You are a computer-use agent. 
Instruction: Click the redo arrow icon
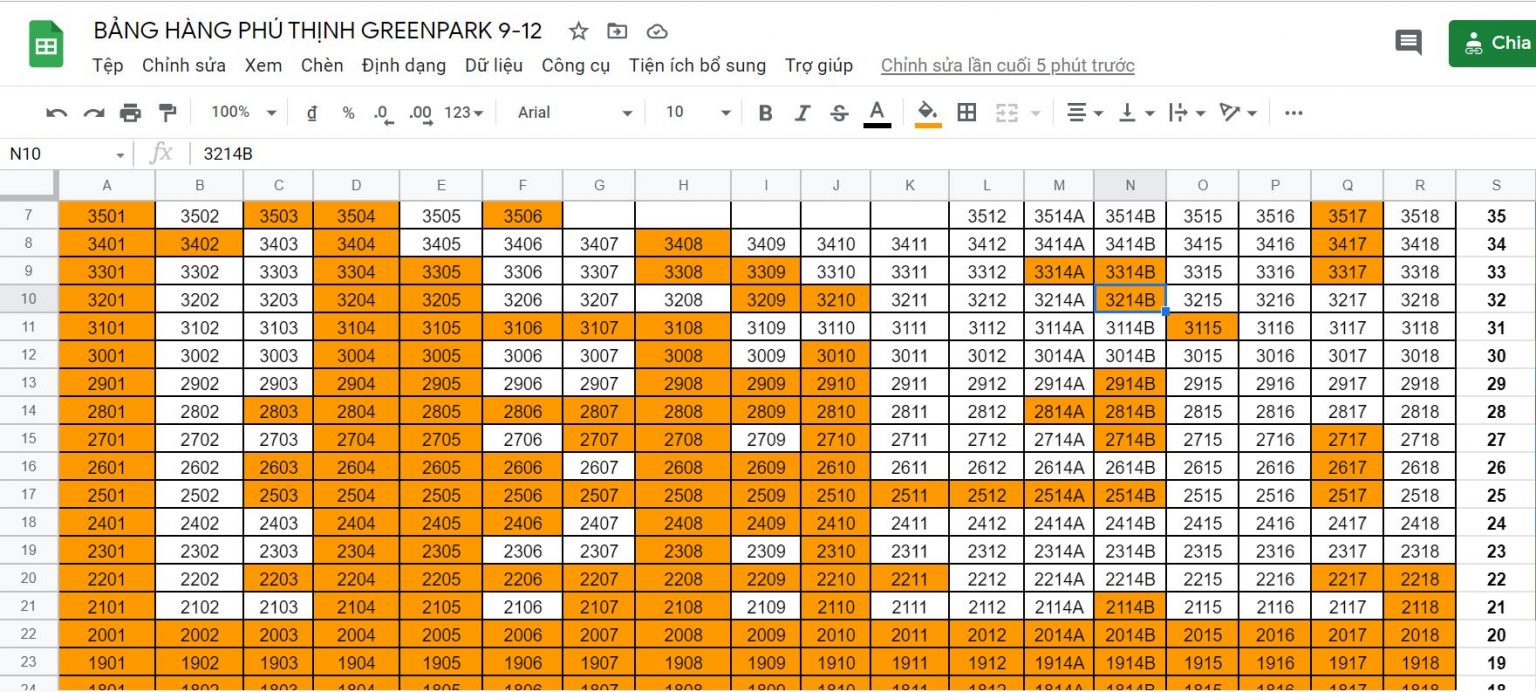[x=94, y=113]
